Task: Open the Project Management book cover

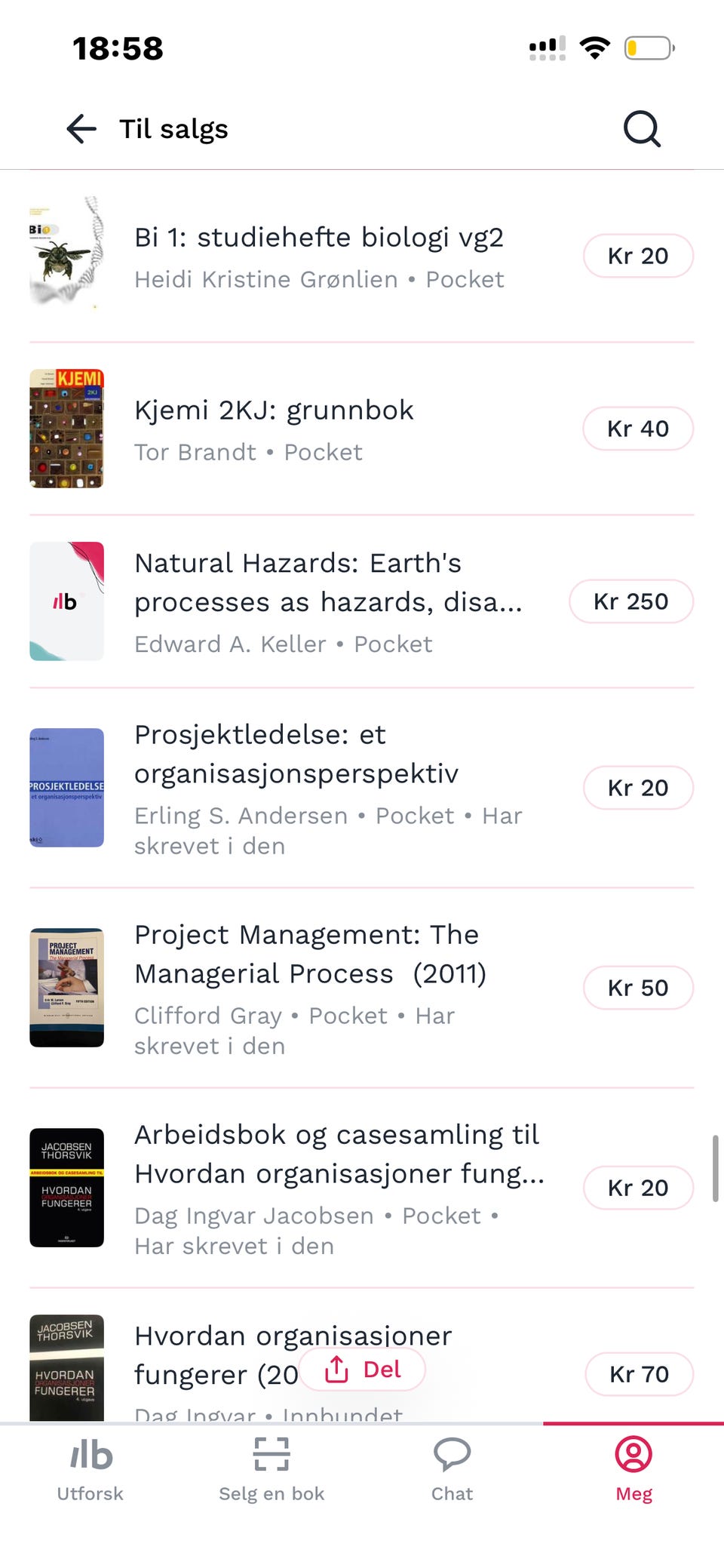Action: [x=66, y=988]
